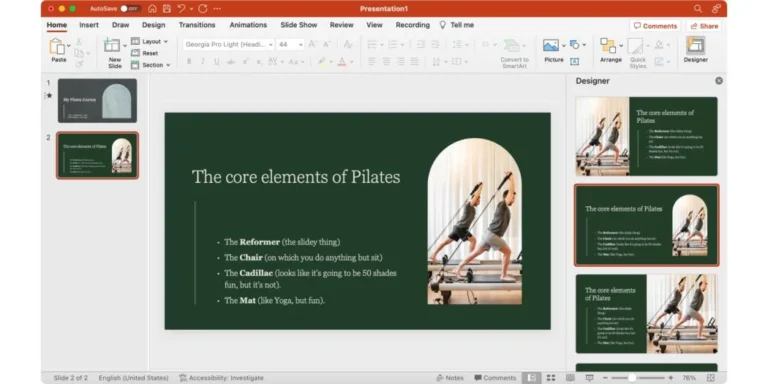
Task: Open the Layout dropdown
Action: click(149, 42)
